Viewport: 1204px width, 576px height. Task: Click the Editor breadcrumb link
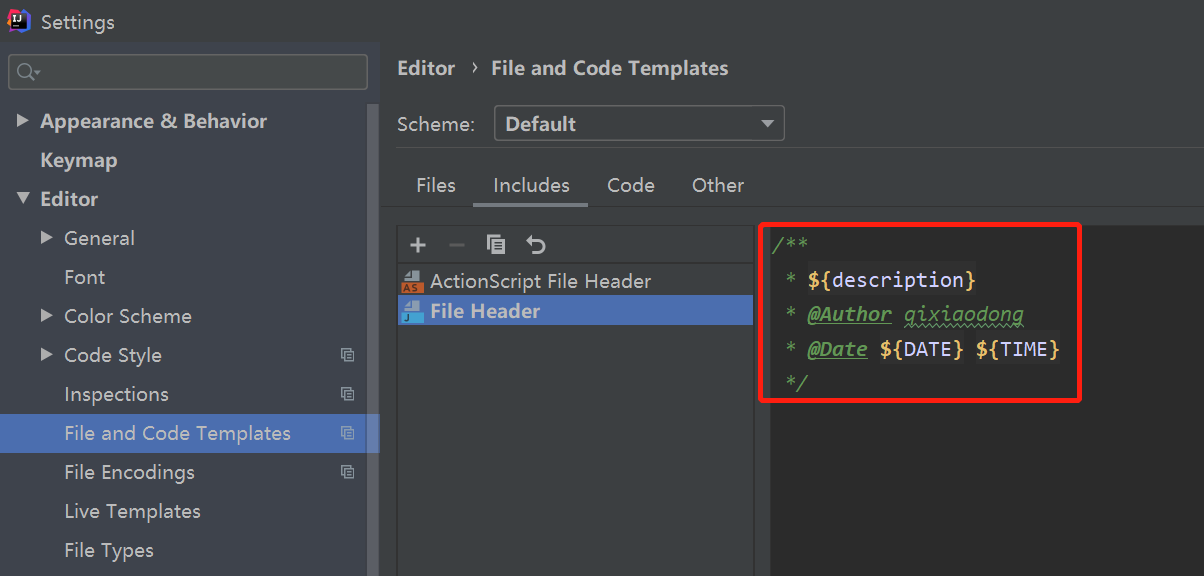(426, 68)
